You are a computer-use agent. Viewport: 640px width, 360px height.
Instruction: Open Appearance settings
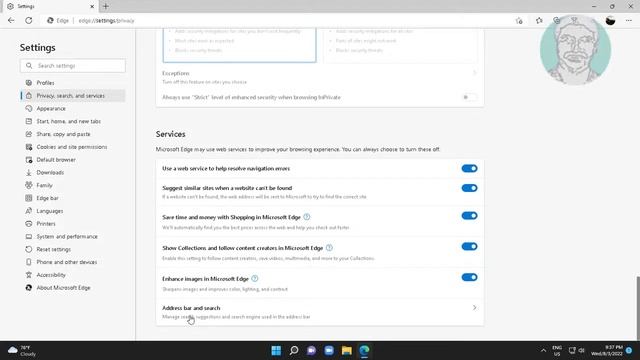pyautogui.click(x=51, y=109)
